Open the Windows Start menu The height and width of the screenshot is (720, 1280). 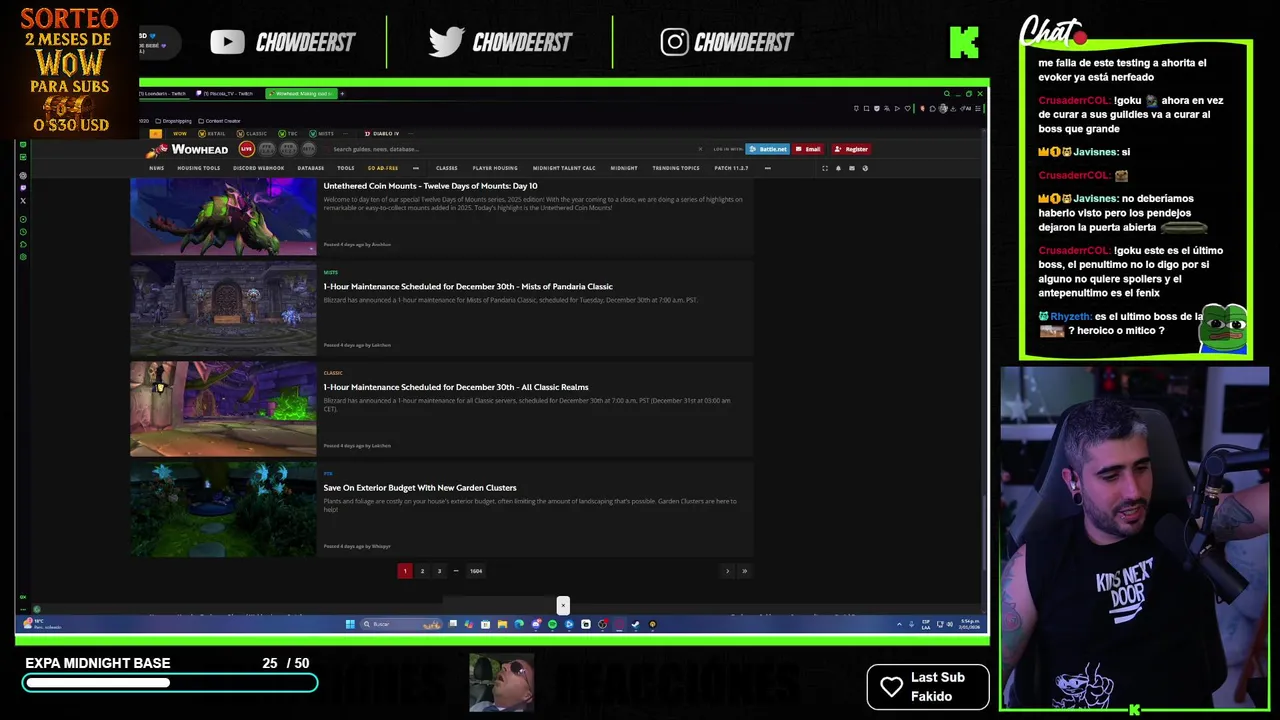[350, 624]
